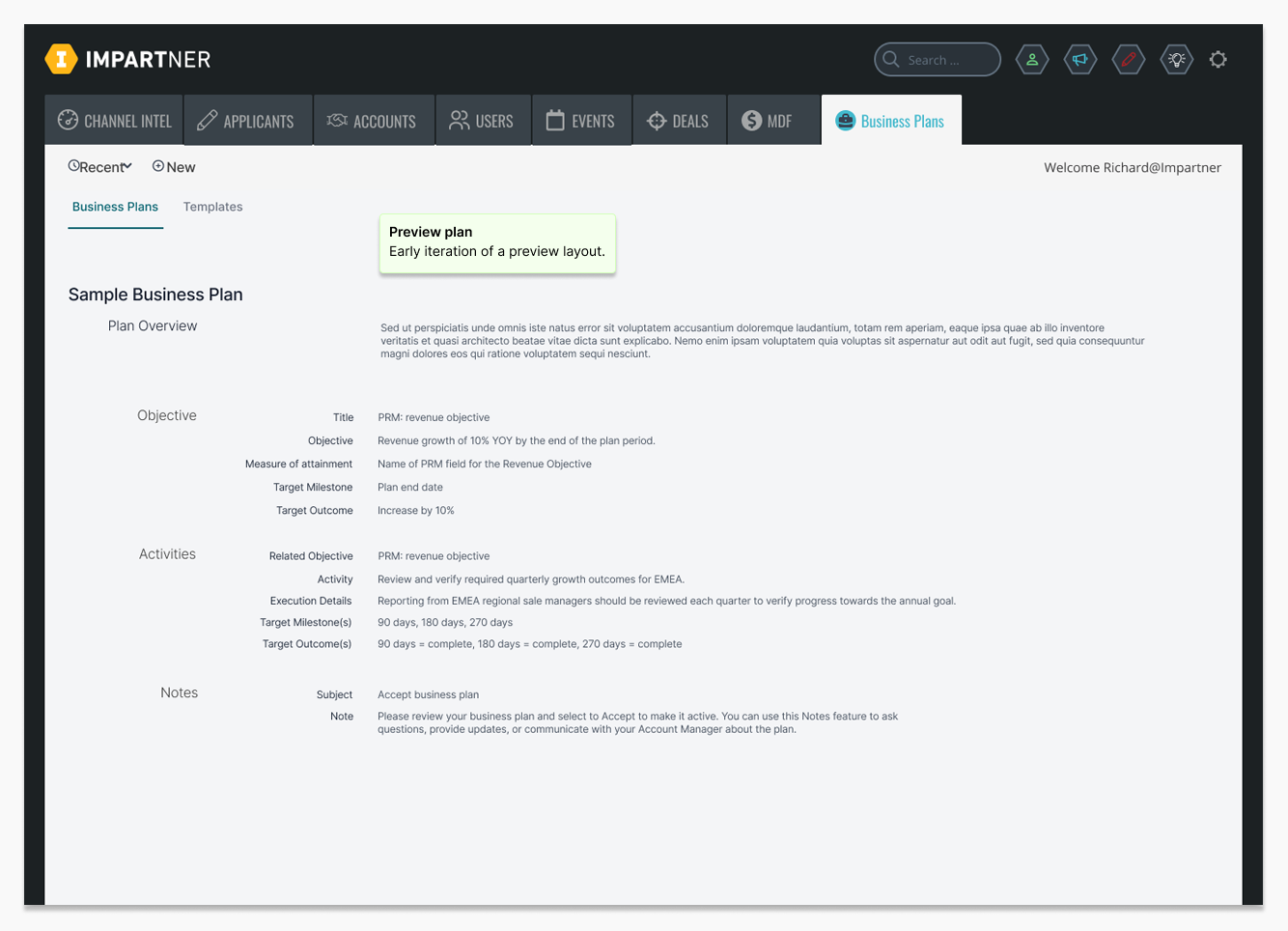The image size is (1288, 931).
Task: Open the megaphone announcements icon
Action: tap(1080, 60)
